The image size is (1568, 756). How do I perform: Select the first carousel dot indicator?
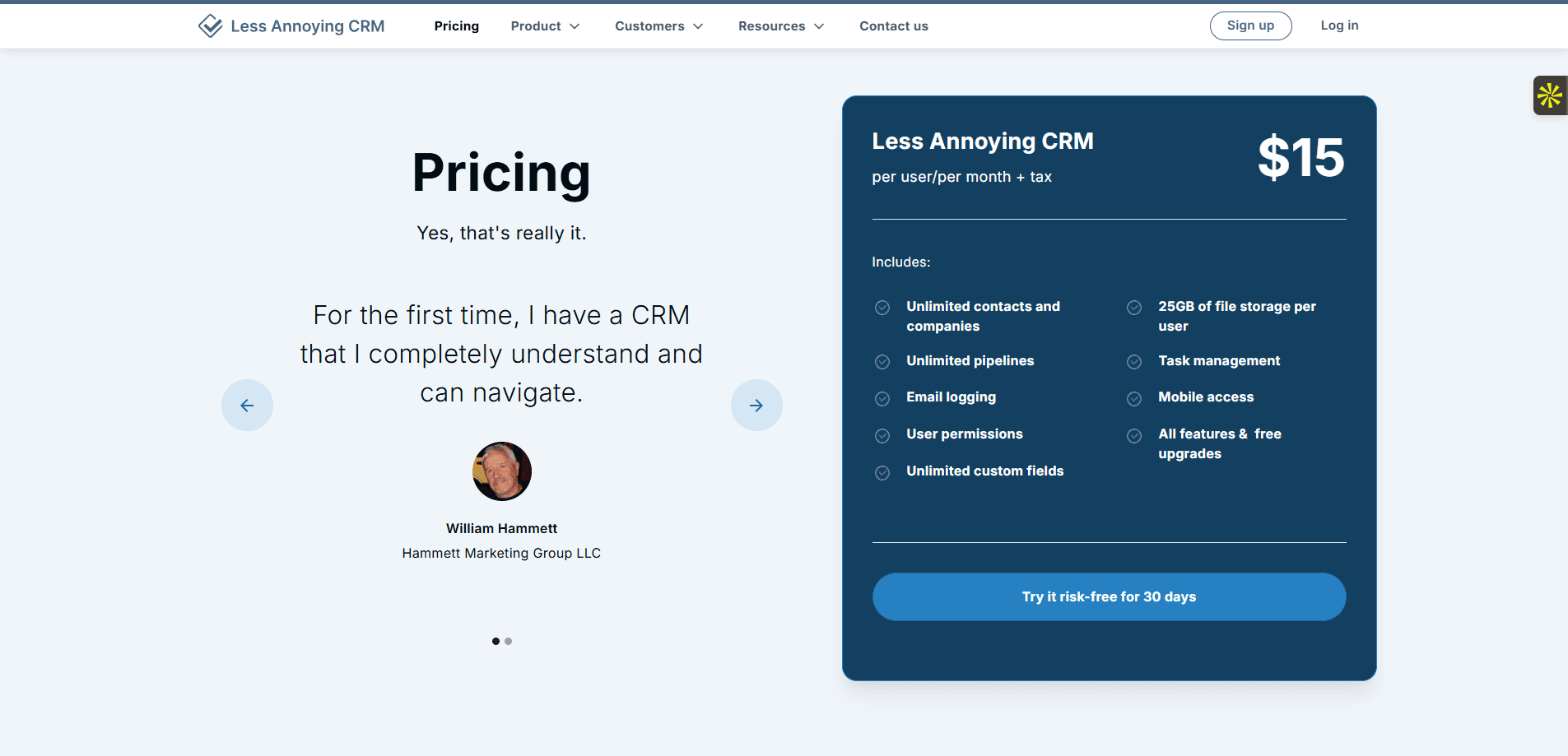[496, 641]
